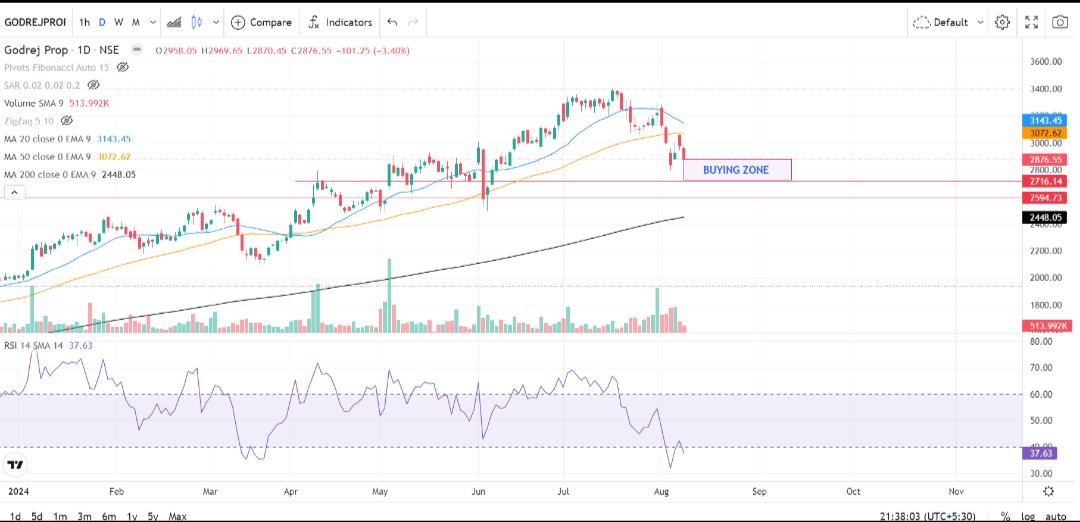This screenshot has height=522, width=1080.
Task: Select the D daily interval
Action: tap(102, 22)
